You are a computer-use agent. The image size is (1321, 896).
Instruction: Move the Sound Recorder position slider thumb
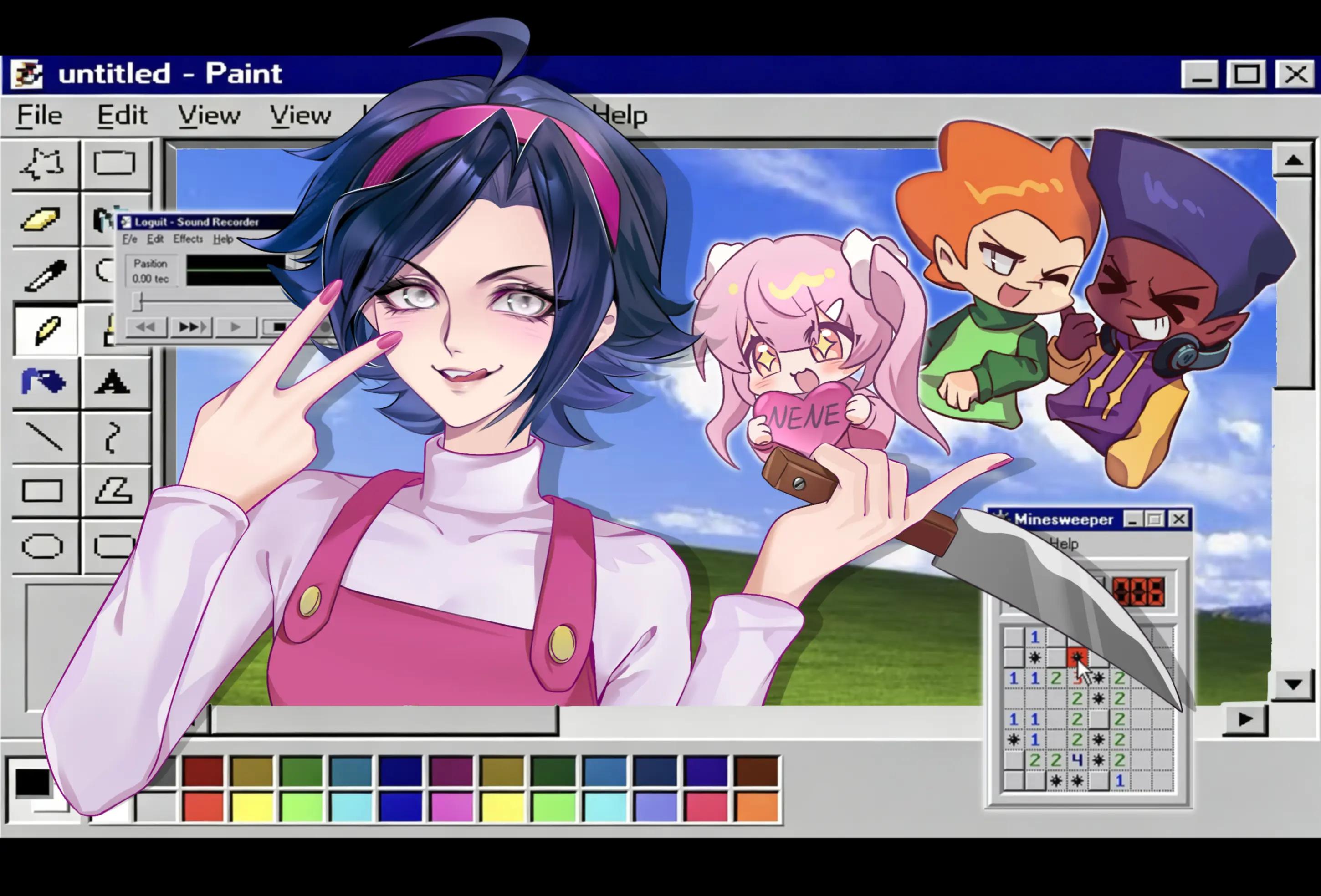tap(137, 301)
